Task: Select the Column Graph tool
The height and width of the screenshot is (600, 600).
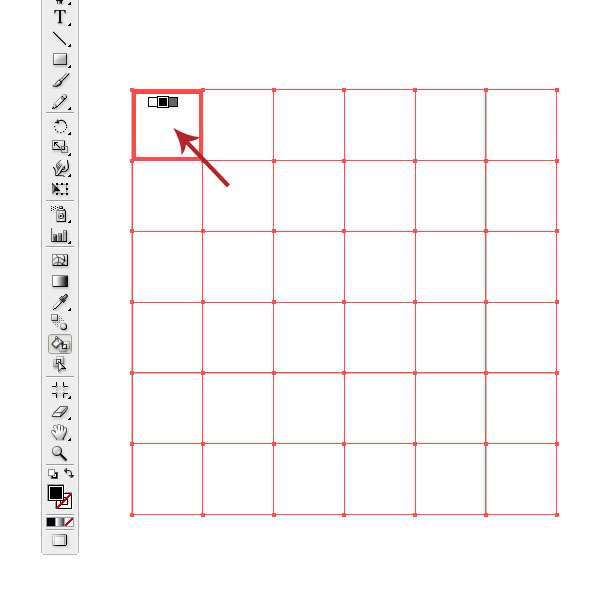Action: tap(59, 235)
